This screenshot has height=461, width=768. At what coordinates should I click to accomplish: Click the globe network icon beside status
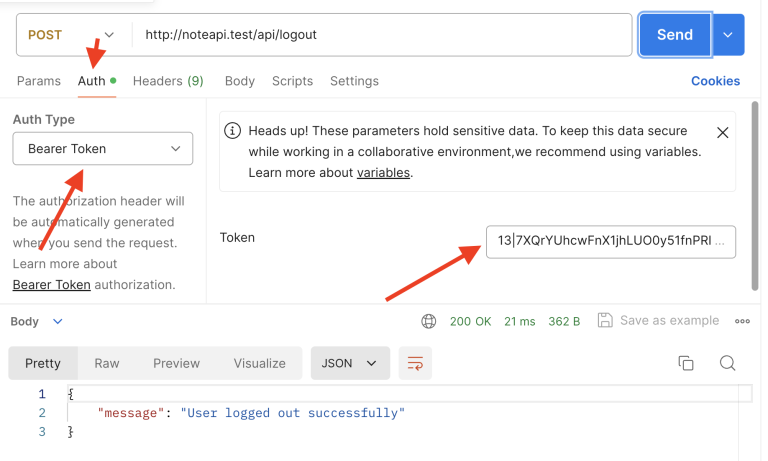click(429, 321)
